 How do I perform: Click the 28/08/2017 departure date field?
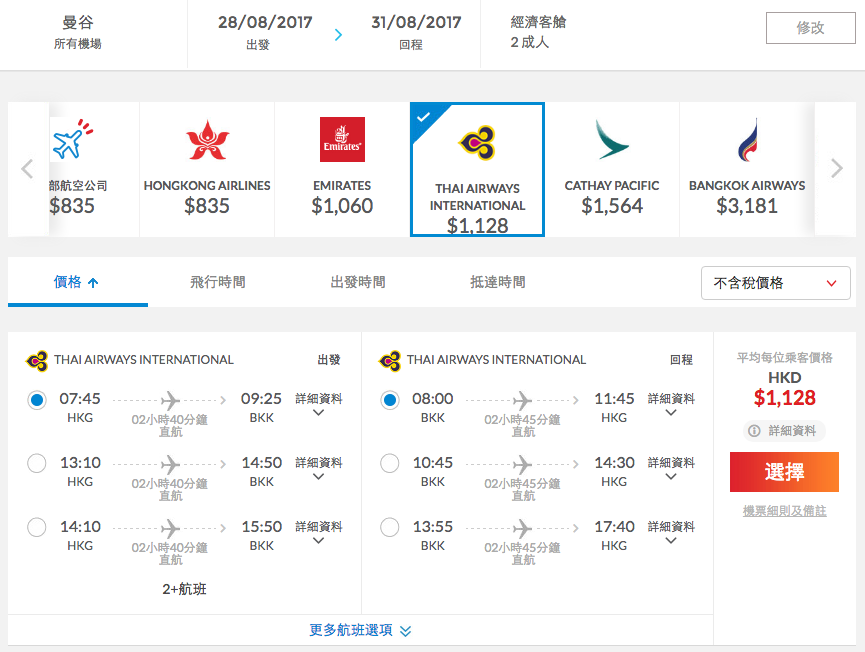pos(265,22)
